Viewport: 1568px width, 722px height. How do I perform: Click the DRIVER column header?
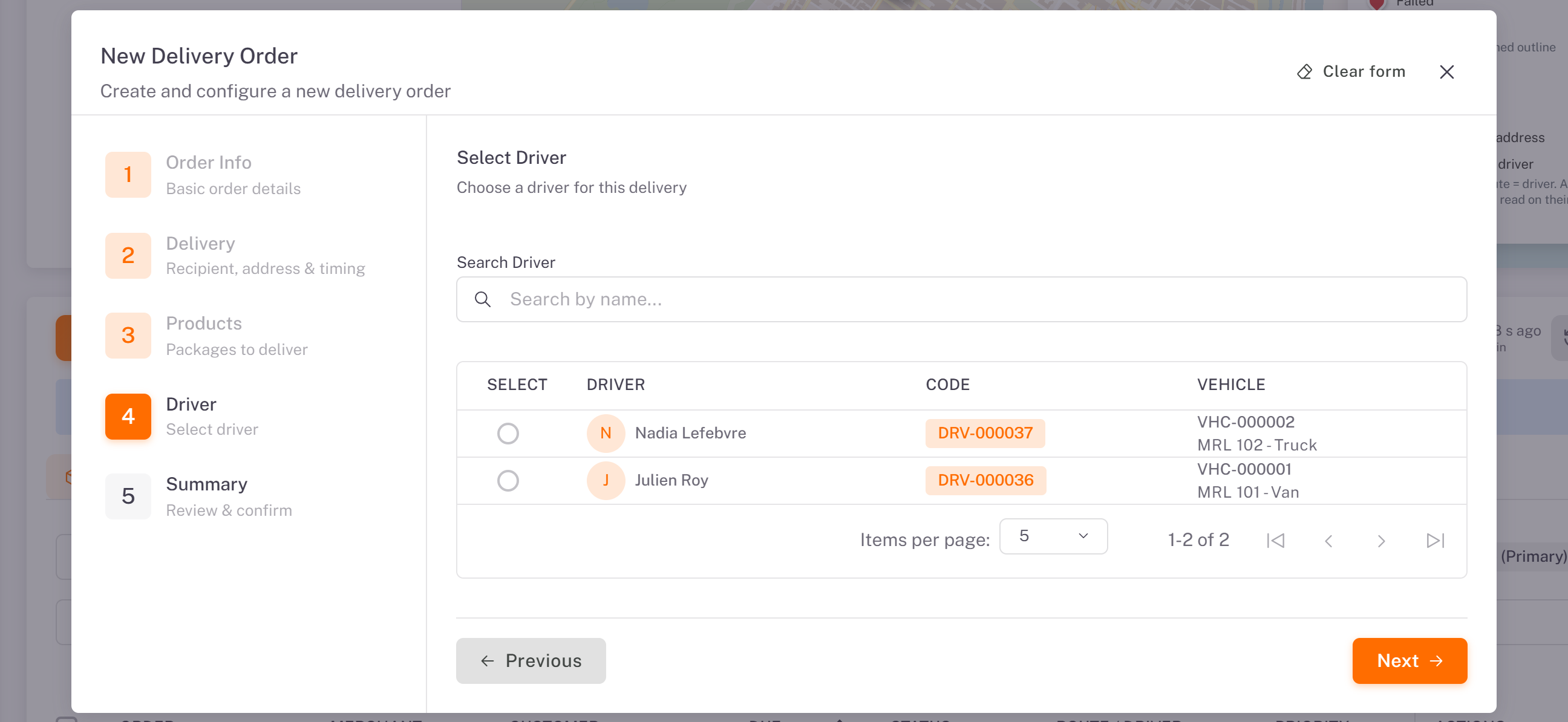pos(615,385)
